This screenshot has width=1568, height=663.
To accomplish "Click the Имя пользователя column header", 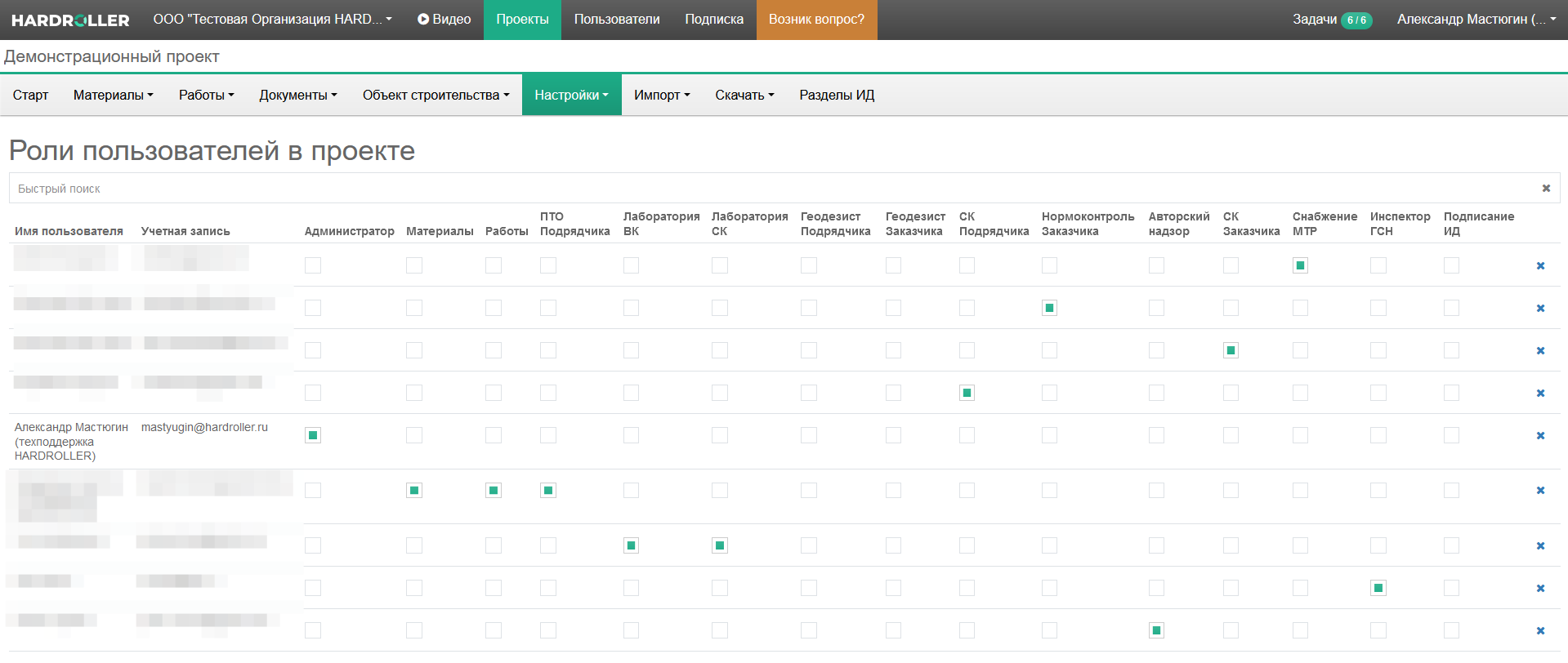I will (69, 231).
